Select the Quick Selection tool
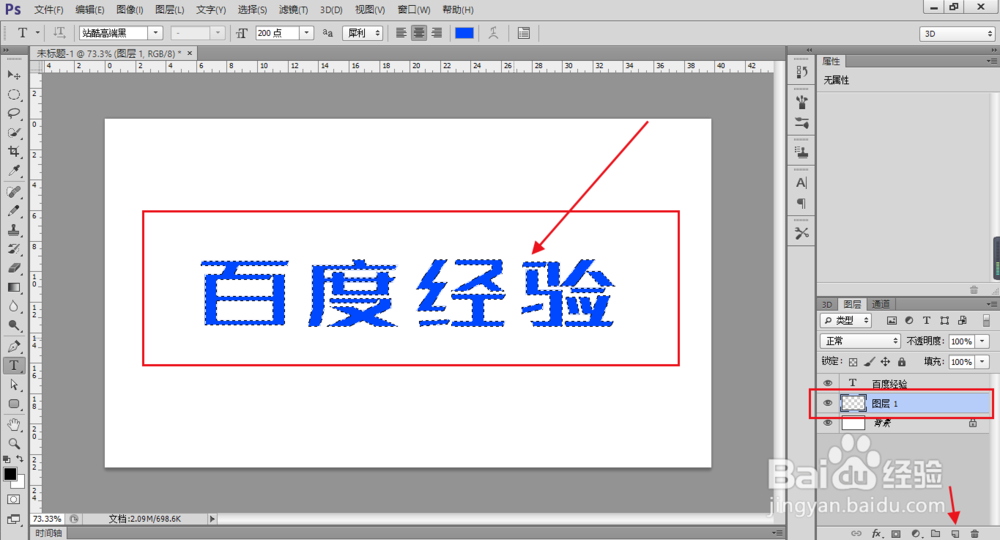1000x540 pixels. point(13,133)
